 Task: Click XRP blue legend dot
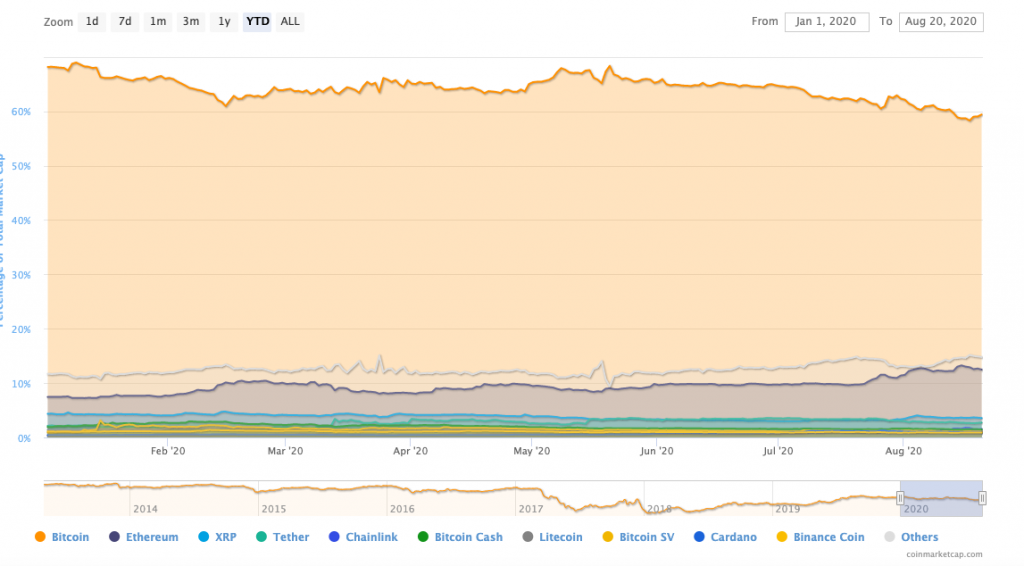pos(203,537)
